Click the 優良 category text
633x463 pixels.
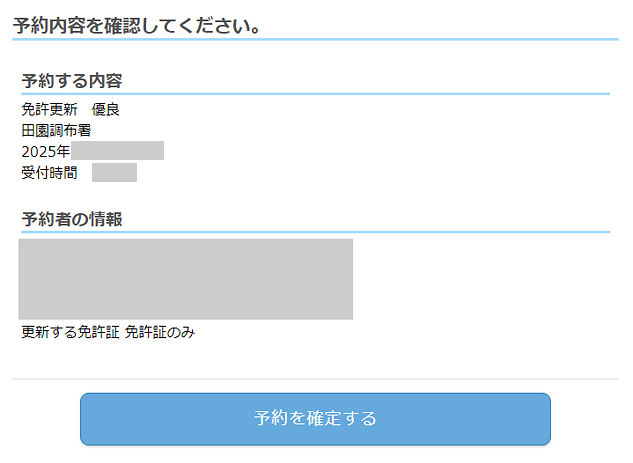(x=106, y=110)
